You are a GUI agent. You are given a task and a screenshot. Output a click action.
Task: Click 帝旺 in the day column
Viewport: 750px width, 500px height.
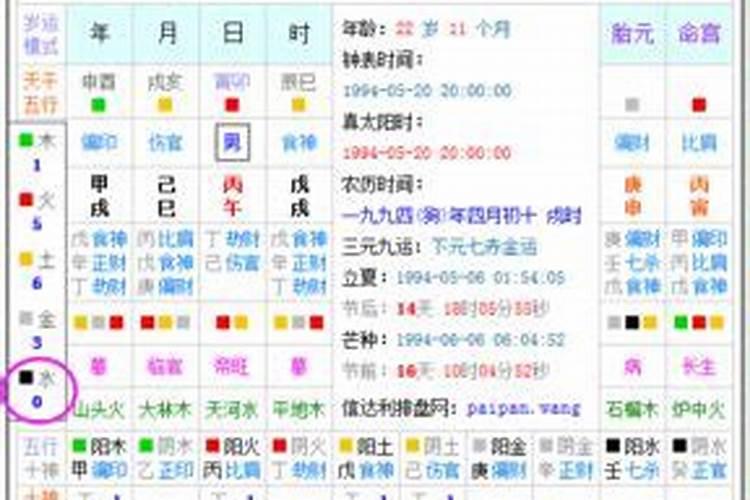[x=232, y=367]
